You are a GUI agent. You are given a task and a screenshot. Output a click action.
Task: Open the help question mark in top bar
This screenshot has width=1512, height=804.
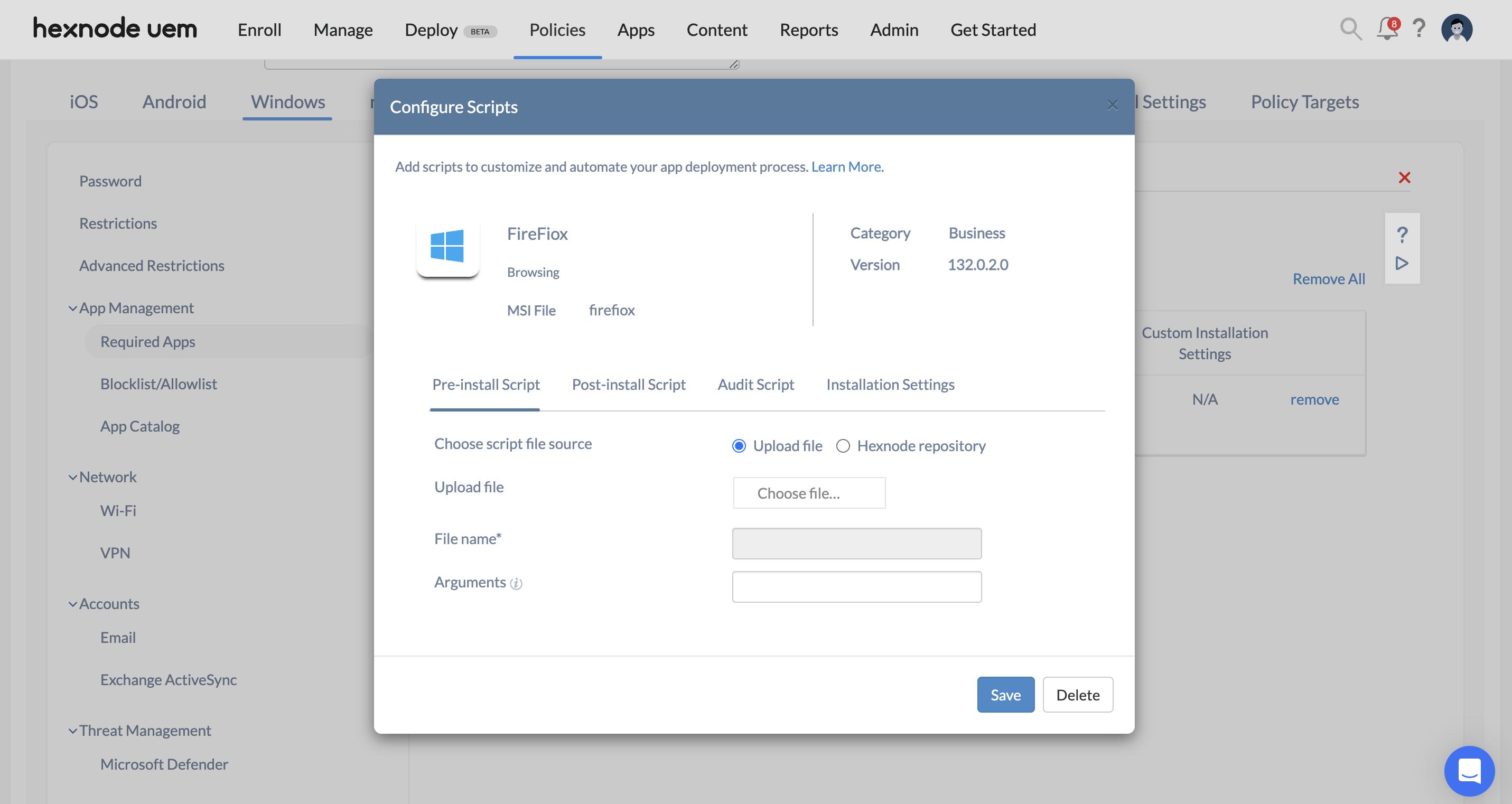(x=1418, y=28)
